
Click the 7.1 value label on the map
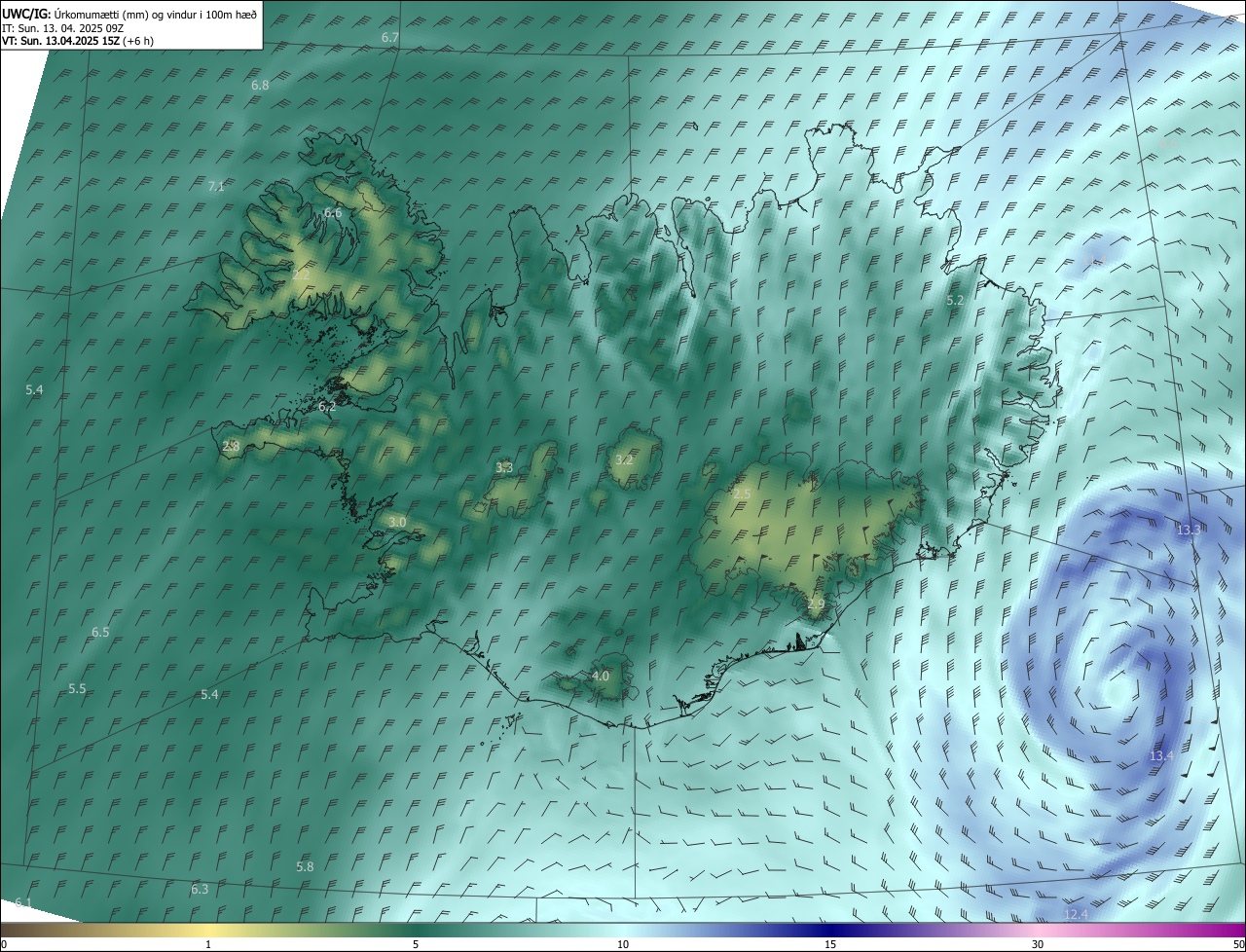pos(216,187)
